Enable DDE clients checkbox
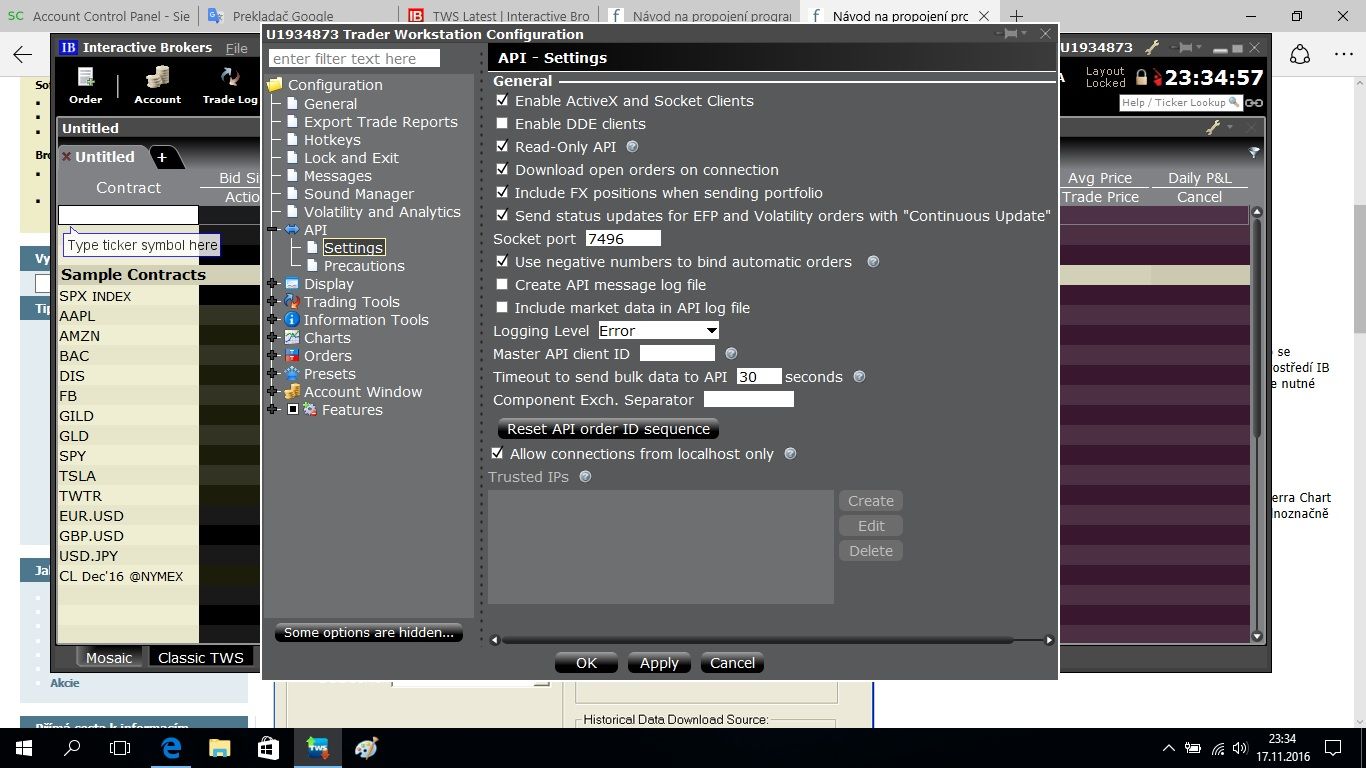This screenshot has width=1366, height=768. 502,124
